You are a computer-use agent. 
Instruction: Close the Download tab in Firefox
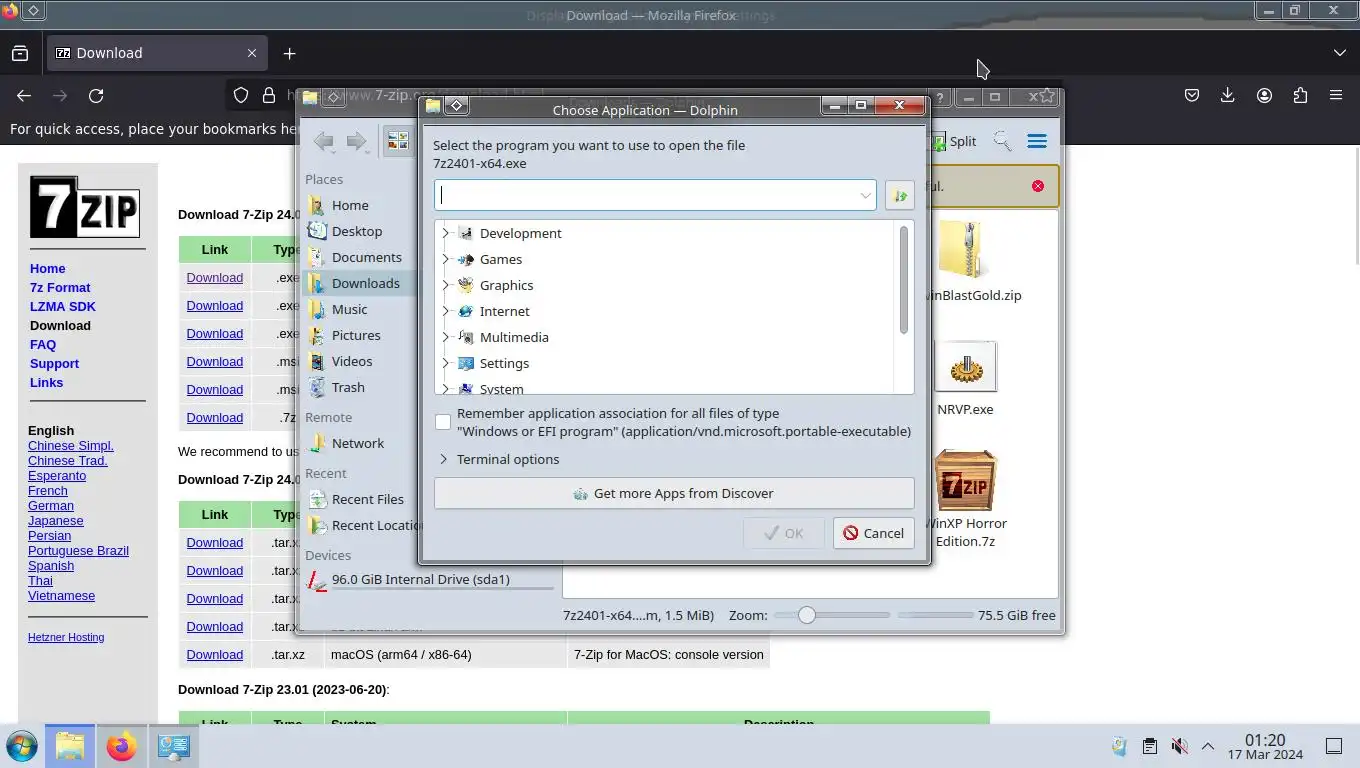[252, 53]
